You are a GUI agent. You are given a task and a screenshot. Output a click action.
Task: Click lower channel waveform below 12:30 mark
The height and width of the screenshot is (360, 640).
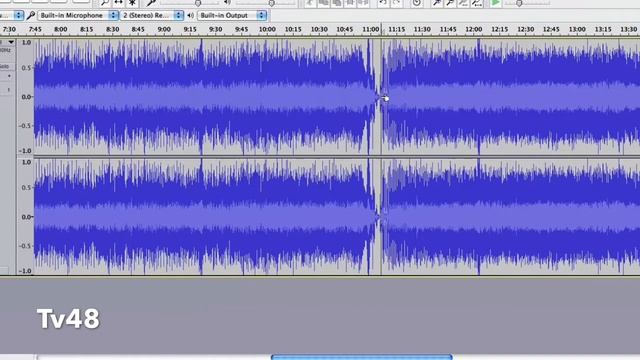point(525,217)
